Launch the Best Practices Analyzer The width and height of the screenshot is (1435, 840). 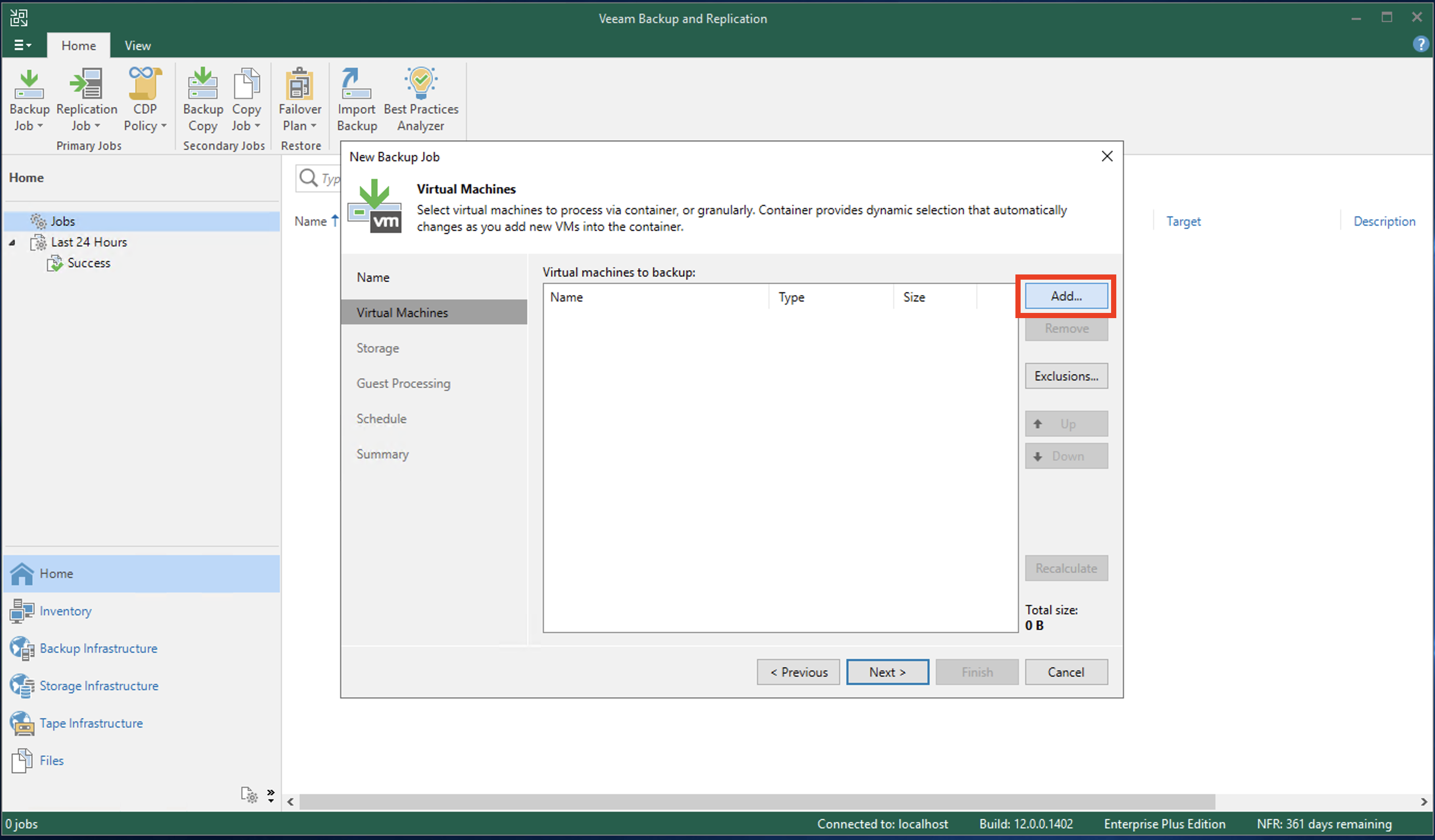[421, 84]
